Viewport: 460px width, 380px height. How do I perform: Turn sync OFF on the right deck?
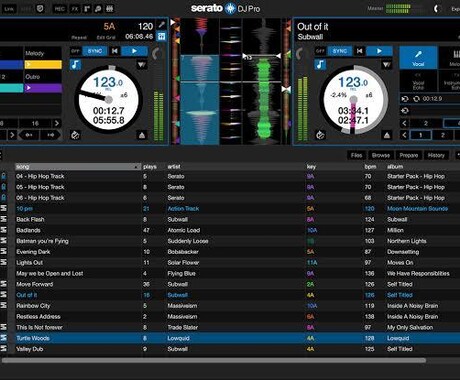(320, 51)
